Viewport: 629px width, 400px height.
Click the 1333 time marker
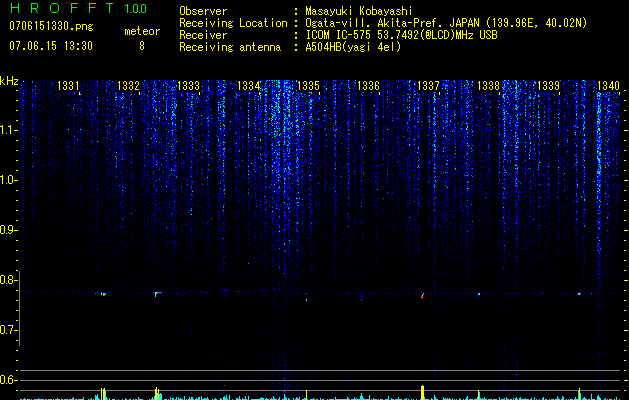pos(188,86)
